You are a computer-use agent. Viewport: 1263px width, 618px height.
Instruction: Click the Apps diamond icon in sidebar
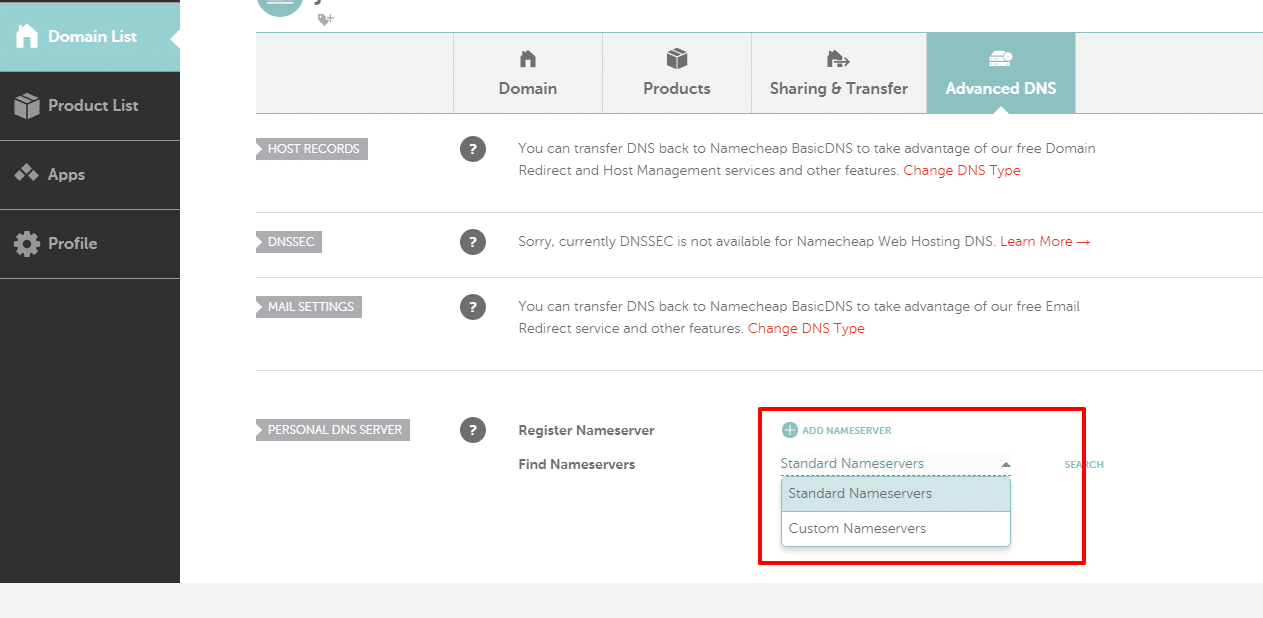coord(26,174)
